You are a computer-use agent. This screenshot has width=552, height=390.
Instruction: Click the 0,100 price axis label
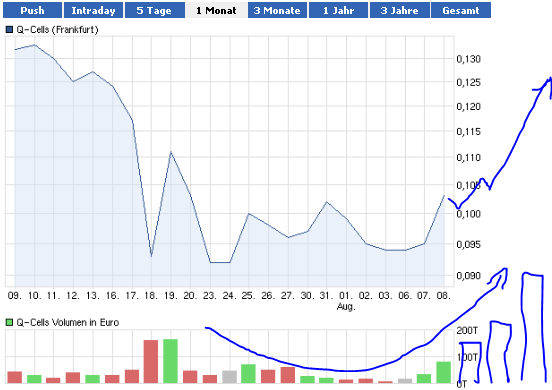pyautogui.click(x=469, y=214)
